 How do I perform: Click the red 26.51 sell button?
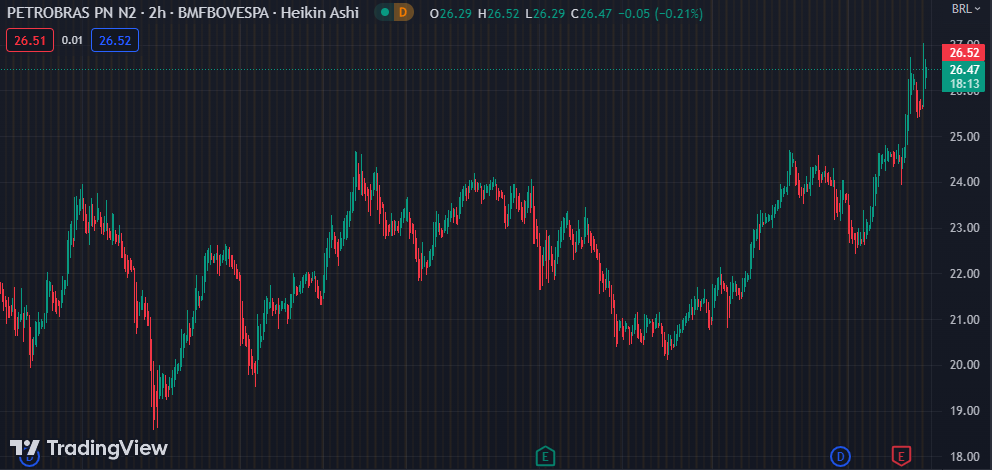coord(30,40)
